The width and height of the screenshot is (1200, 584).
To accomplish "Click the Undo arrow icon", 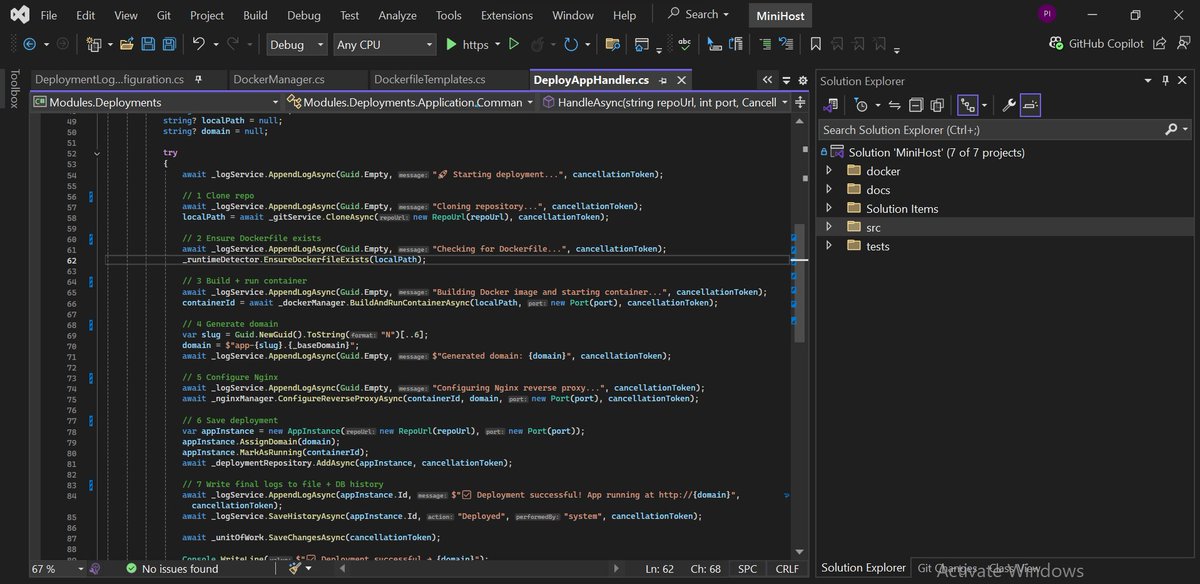I will [198, 44].
